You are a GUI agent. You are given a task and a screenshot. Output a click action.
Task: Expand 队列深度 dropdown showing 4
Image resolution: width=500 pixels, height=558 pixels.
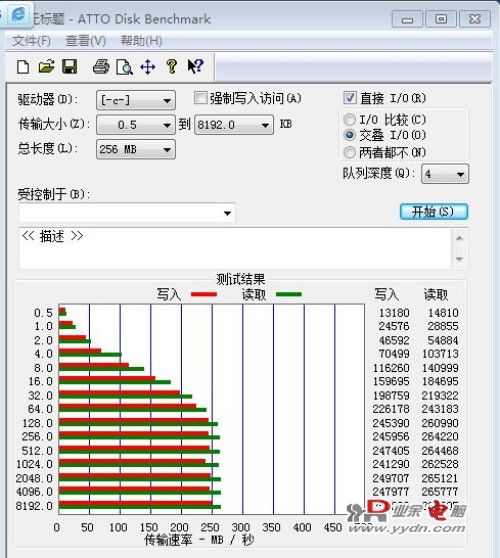tap(445, 174)
